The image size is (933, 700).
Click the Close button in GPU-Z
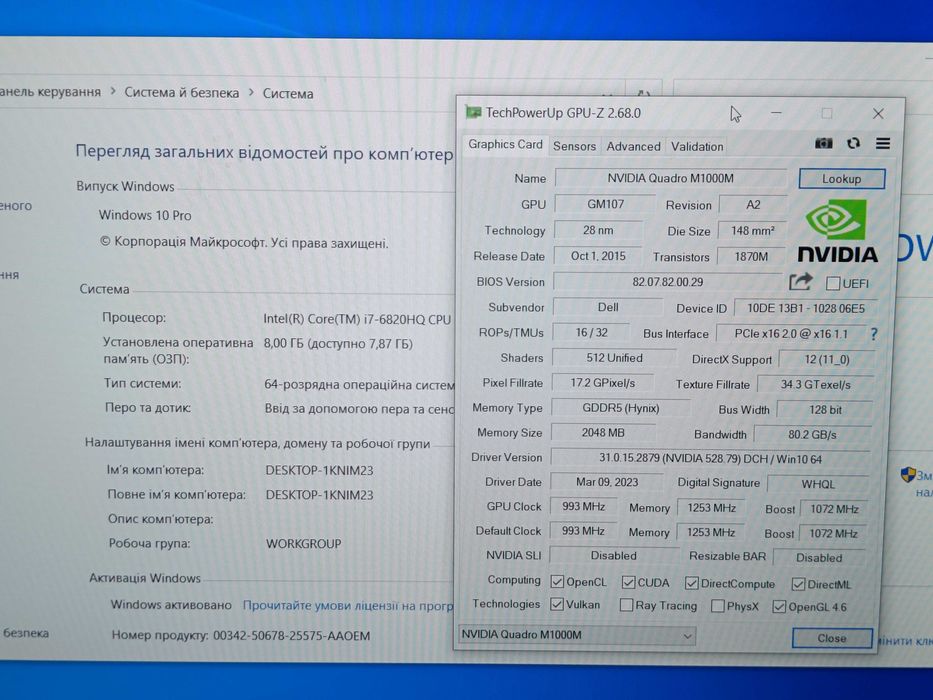coord(832,638)
